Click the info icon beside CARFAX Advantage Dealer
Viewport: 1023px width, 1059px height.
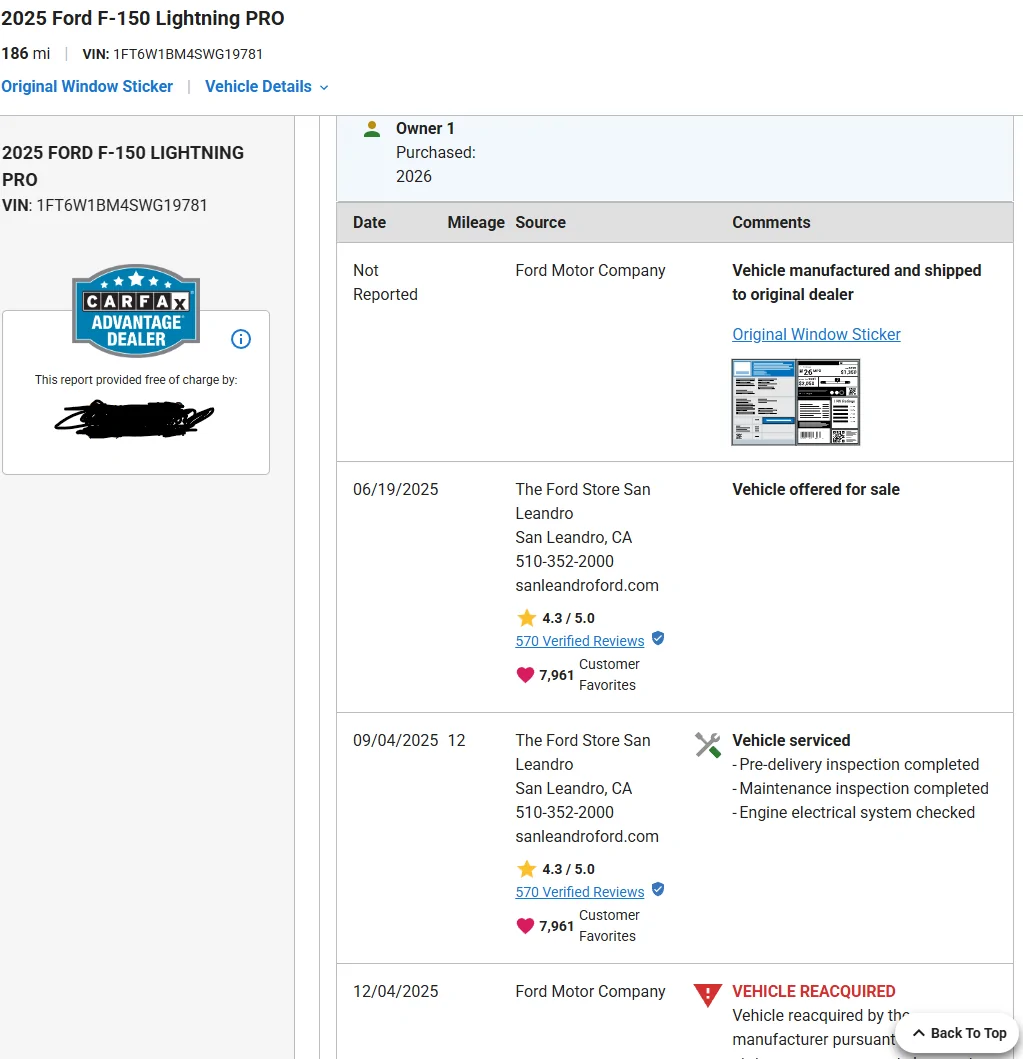[x=241, y=339]
